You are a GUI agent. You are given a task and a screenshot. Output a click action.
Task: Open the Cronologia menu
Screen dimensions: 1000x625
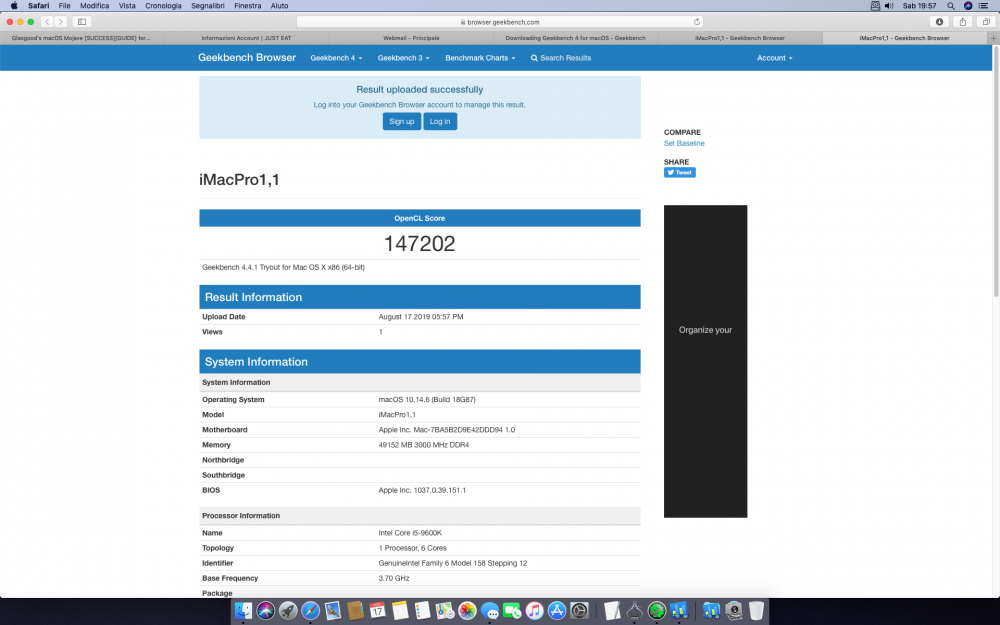coord(163,6)
